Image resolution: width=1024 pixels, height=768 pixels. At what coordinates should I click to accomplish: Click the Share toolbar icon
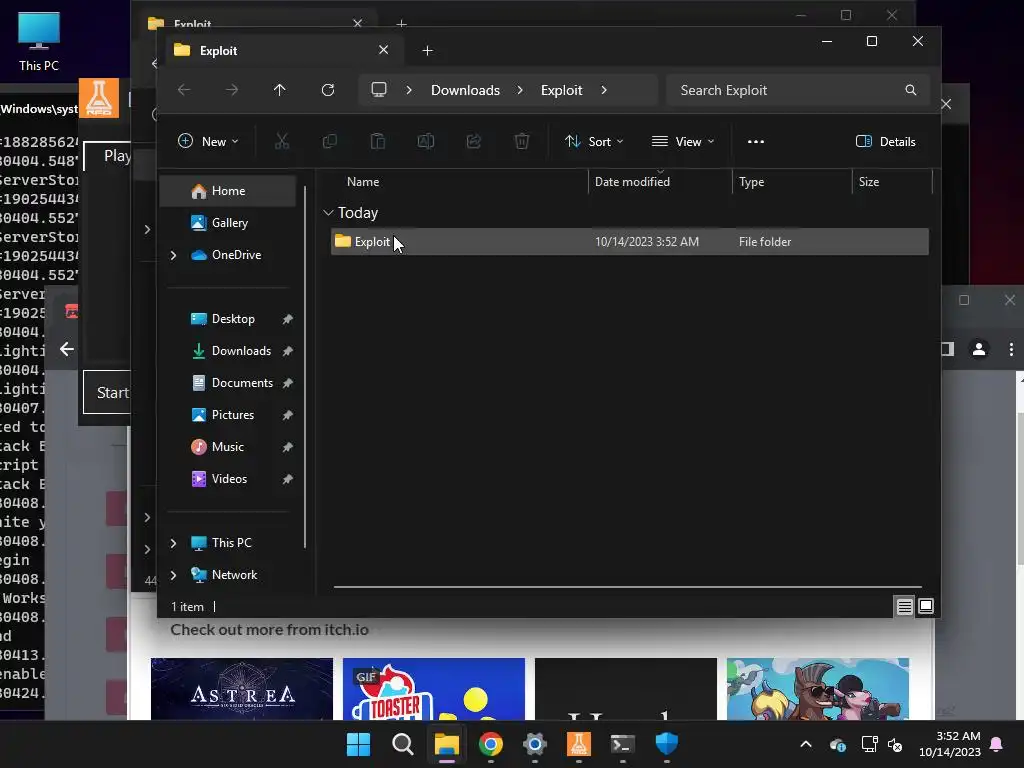pyautogui.click(x=473, y=141)
